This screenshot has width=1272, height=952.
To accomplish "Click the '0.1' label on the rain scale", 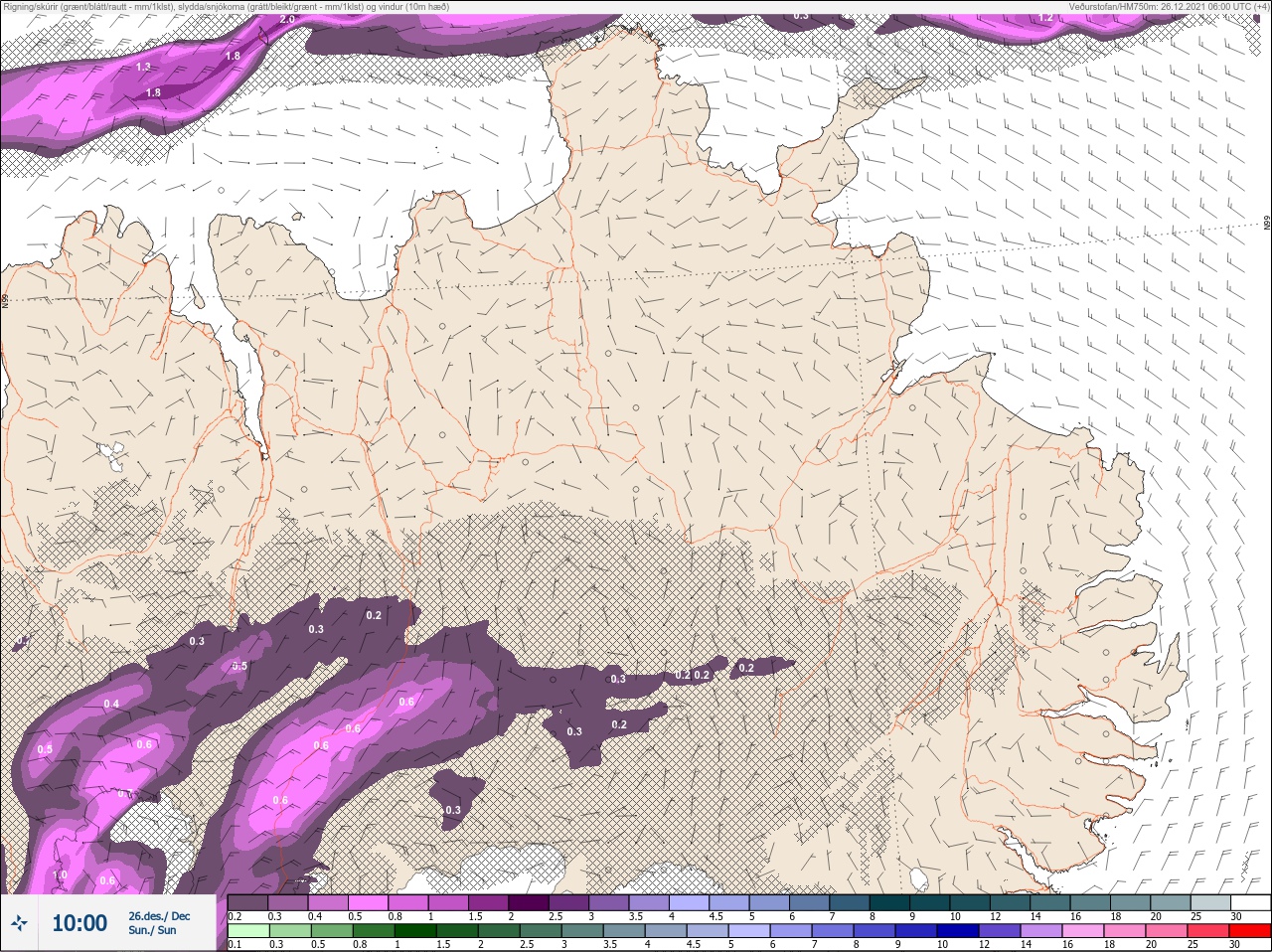I will 235,945.
